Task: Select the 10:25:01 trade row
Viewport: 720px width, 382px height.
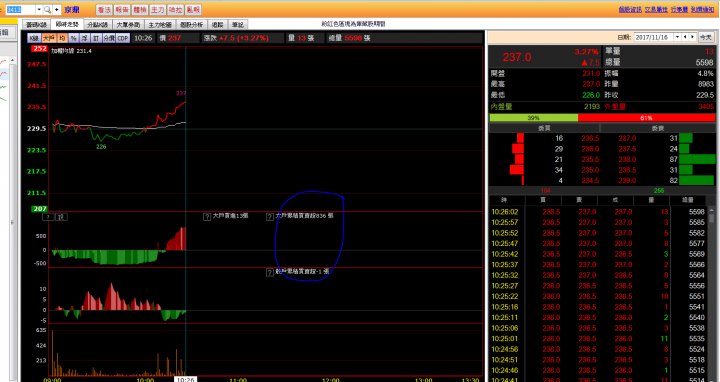Action: pos(598,338)
